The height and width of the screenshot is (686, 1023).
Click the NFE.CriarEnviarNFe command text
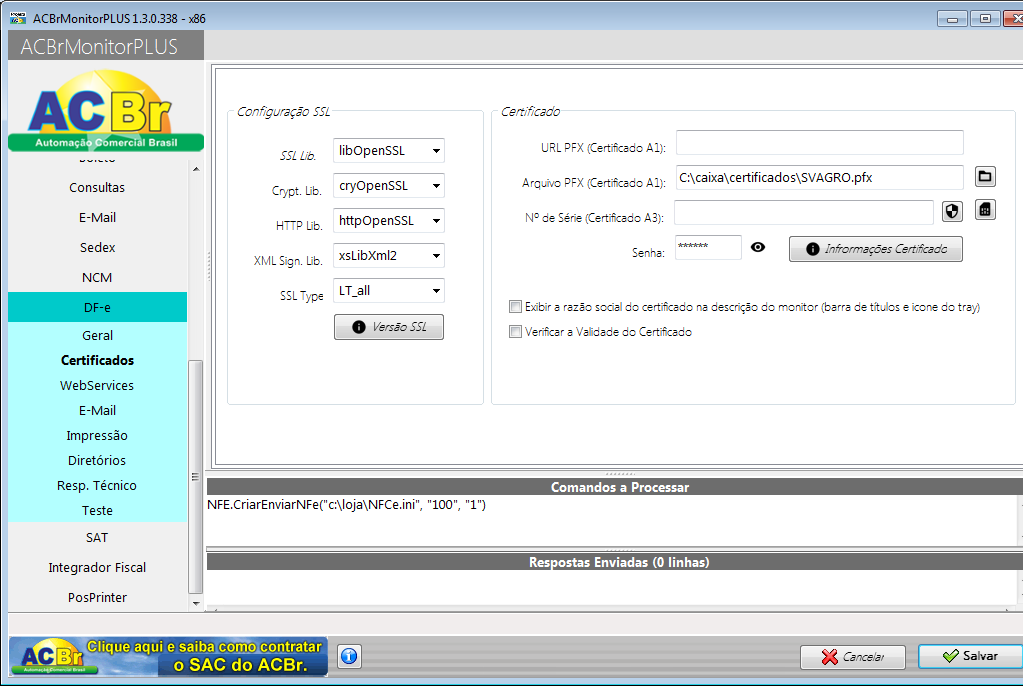click(x=346, y=505)
